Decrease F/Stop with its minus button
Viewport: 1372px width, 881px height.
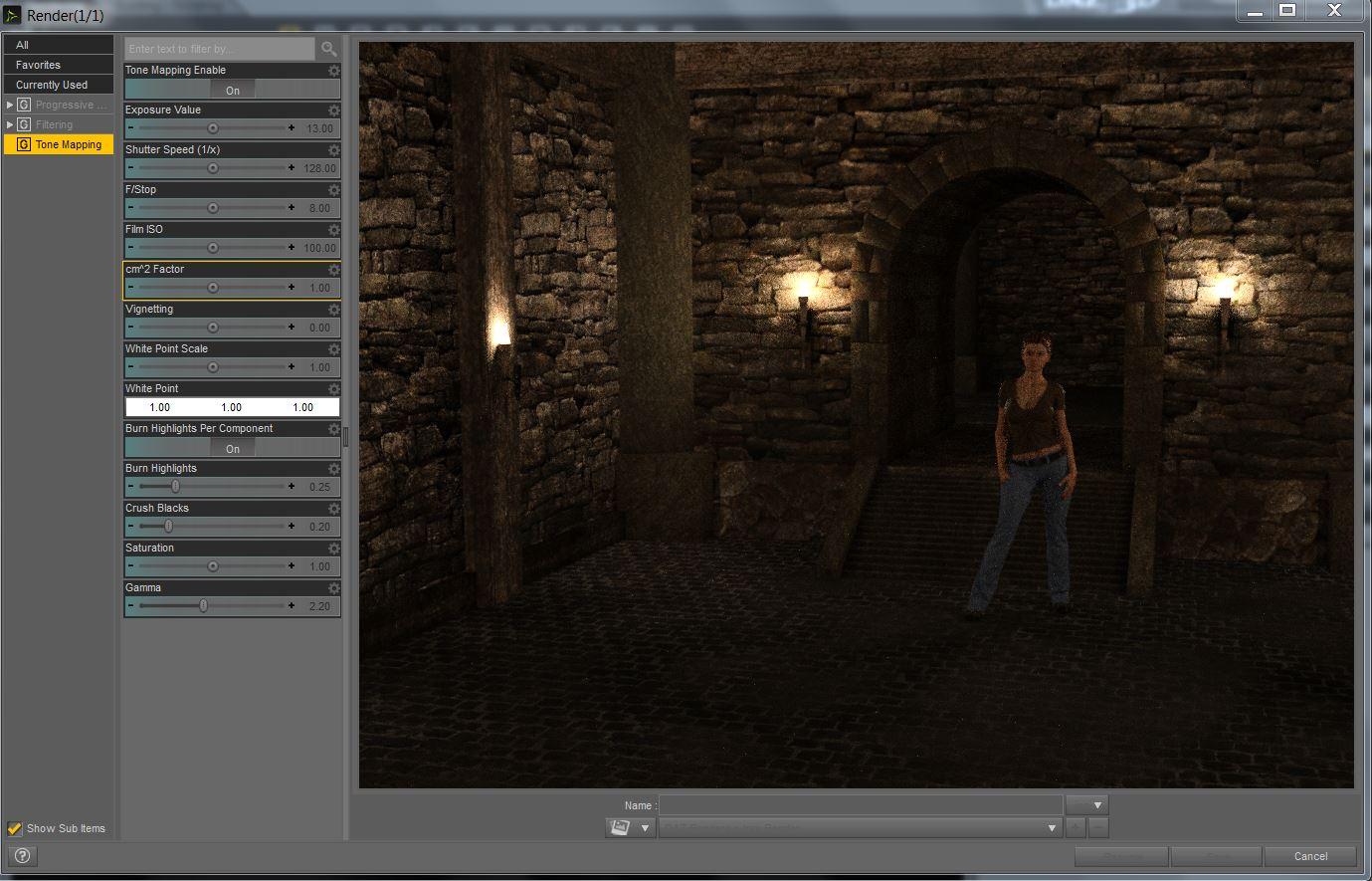pyautogui.click(x=131, y=208)
